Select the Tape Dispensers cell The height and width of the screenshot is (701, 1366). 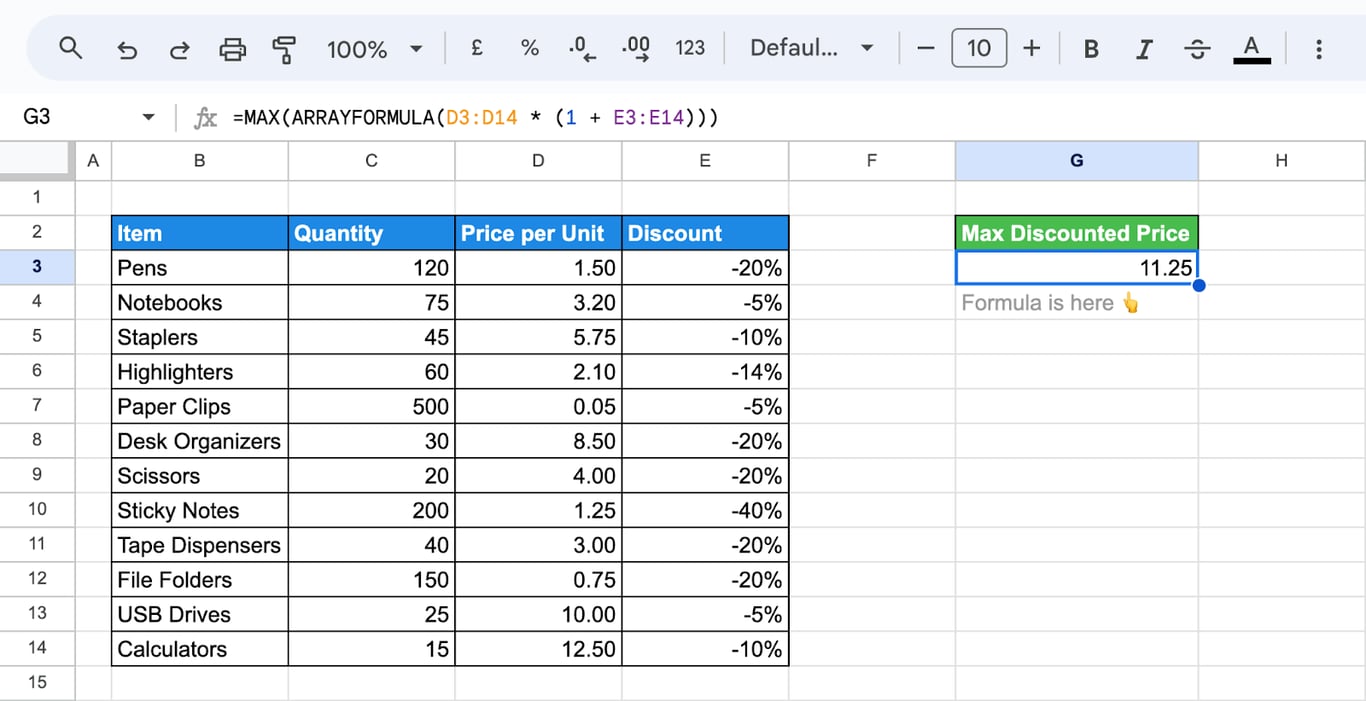point(200,545)
